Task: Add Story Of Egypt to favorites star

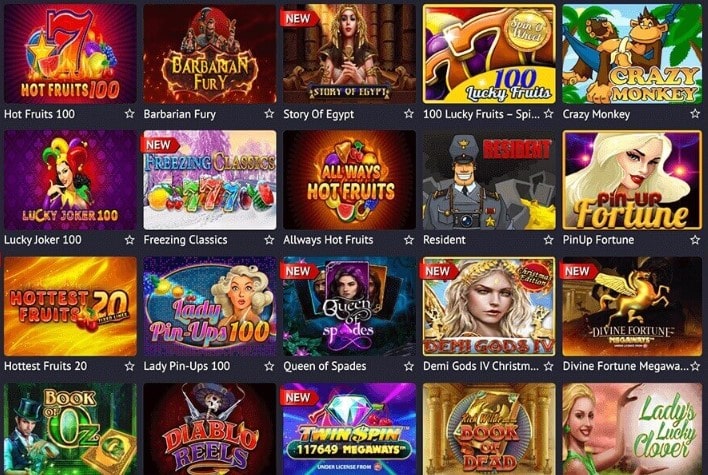Action: click(409, 114)
